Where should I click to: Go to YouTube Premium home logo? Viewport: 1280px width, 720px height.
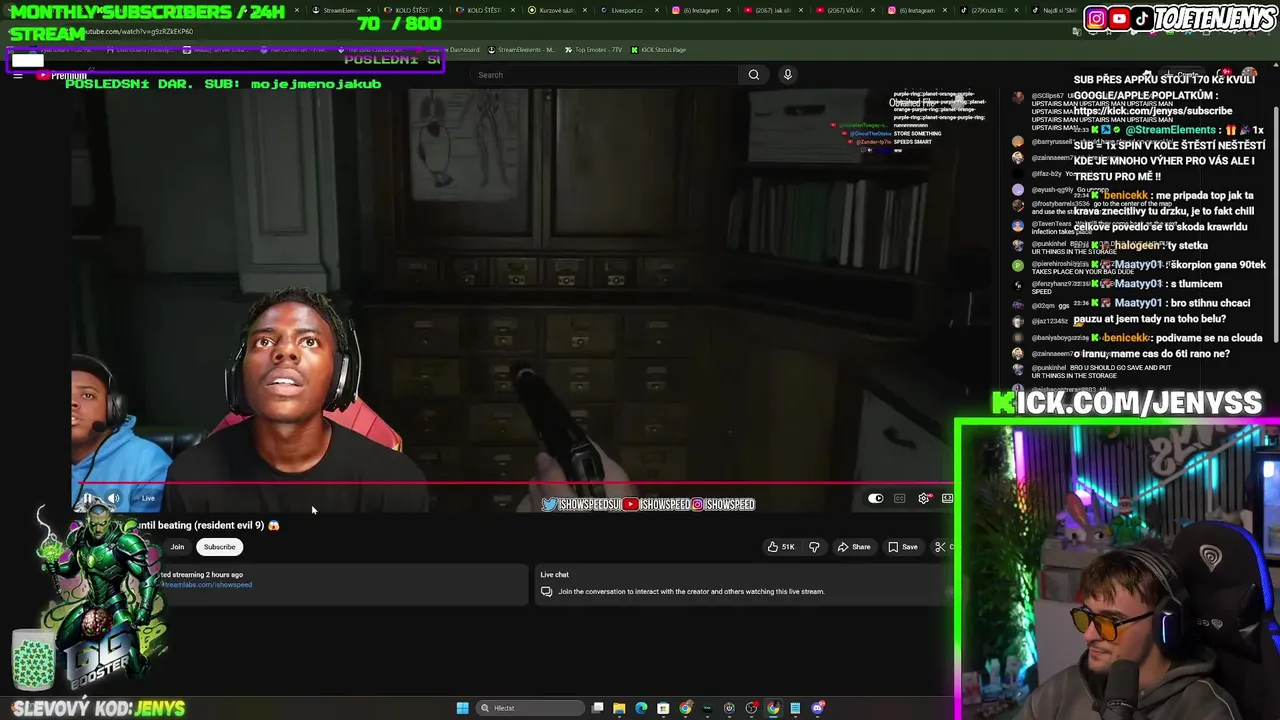tap(62, 75)
